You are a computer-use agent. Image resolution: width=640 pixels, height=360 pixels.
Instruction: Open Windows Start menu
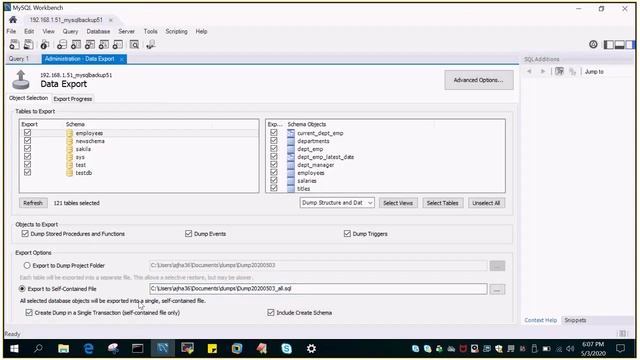(x=14, y=349)
